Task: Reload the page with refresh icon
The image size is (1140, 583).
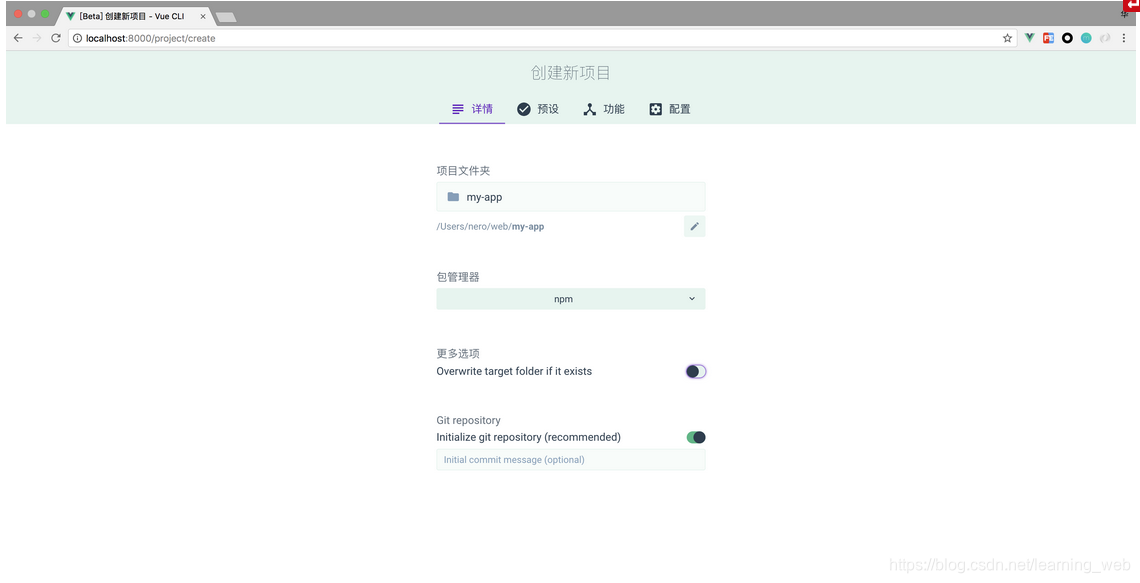Action: [x=56, y=38]
